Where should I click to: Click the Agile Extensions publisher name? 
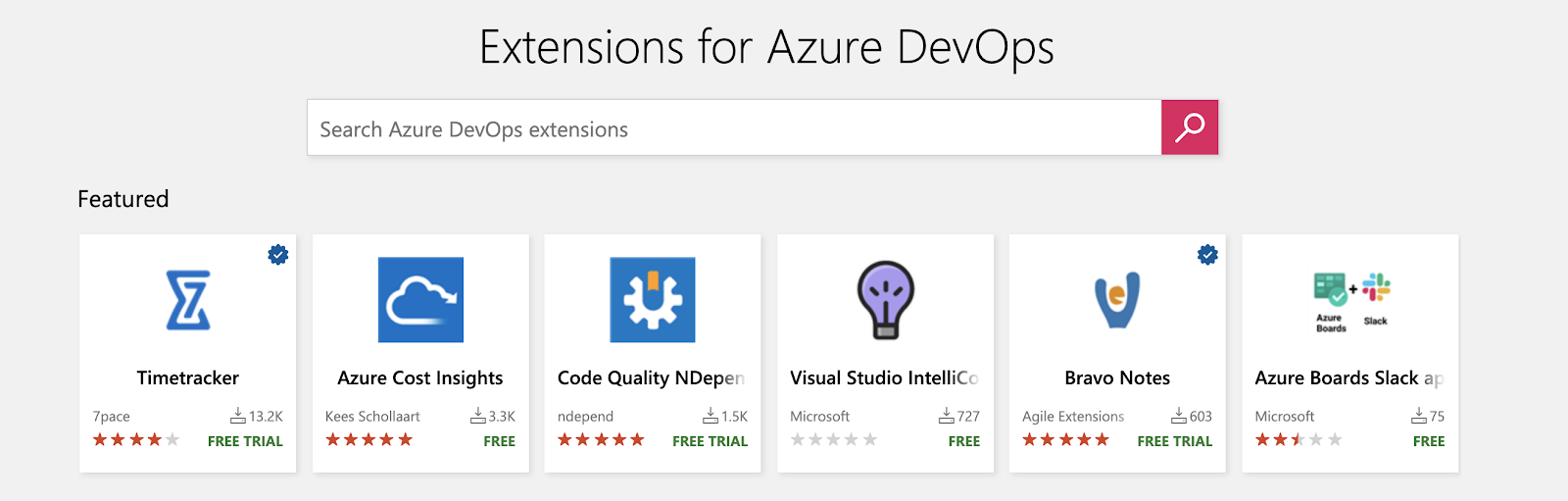tap(1073, 417)
